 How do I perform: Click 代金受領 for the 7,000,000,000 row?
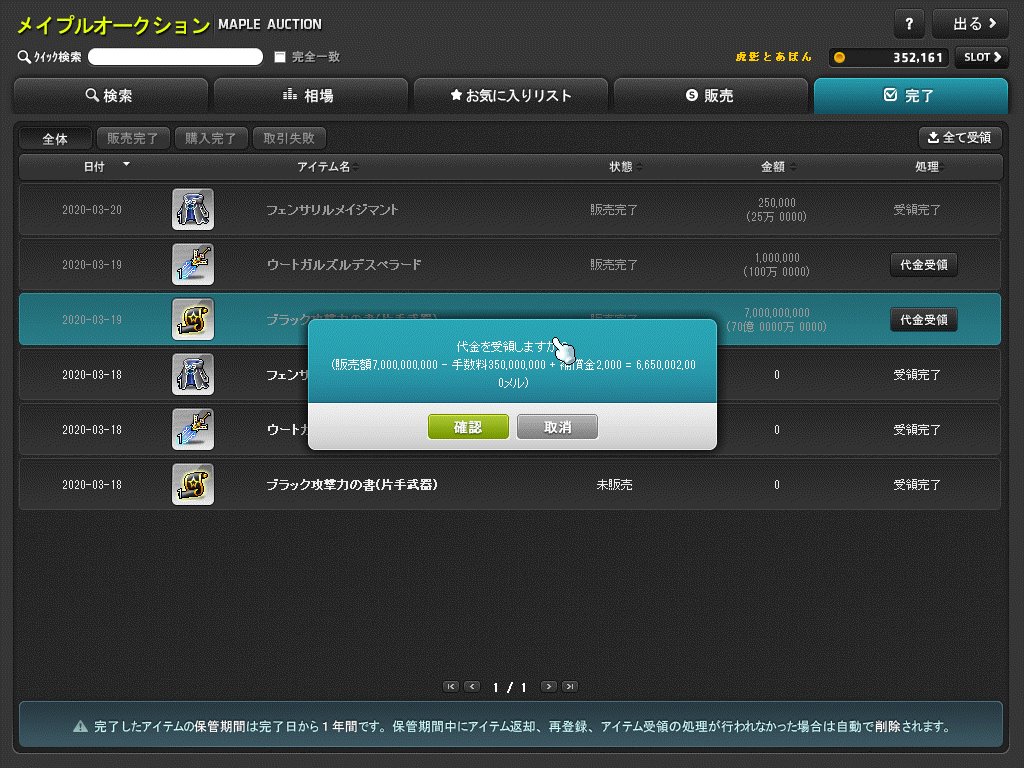click(923, 319)
